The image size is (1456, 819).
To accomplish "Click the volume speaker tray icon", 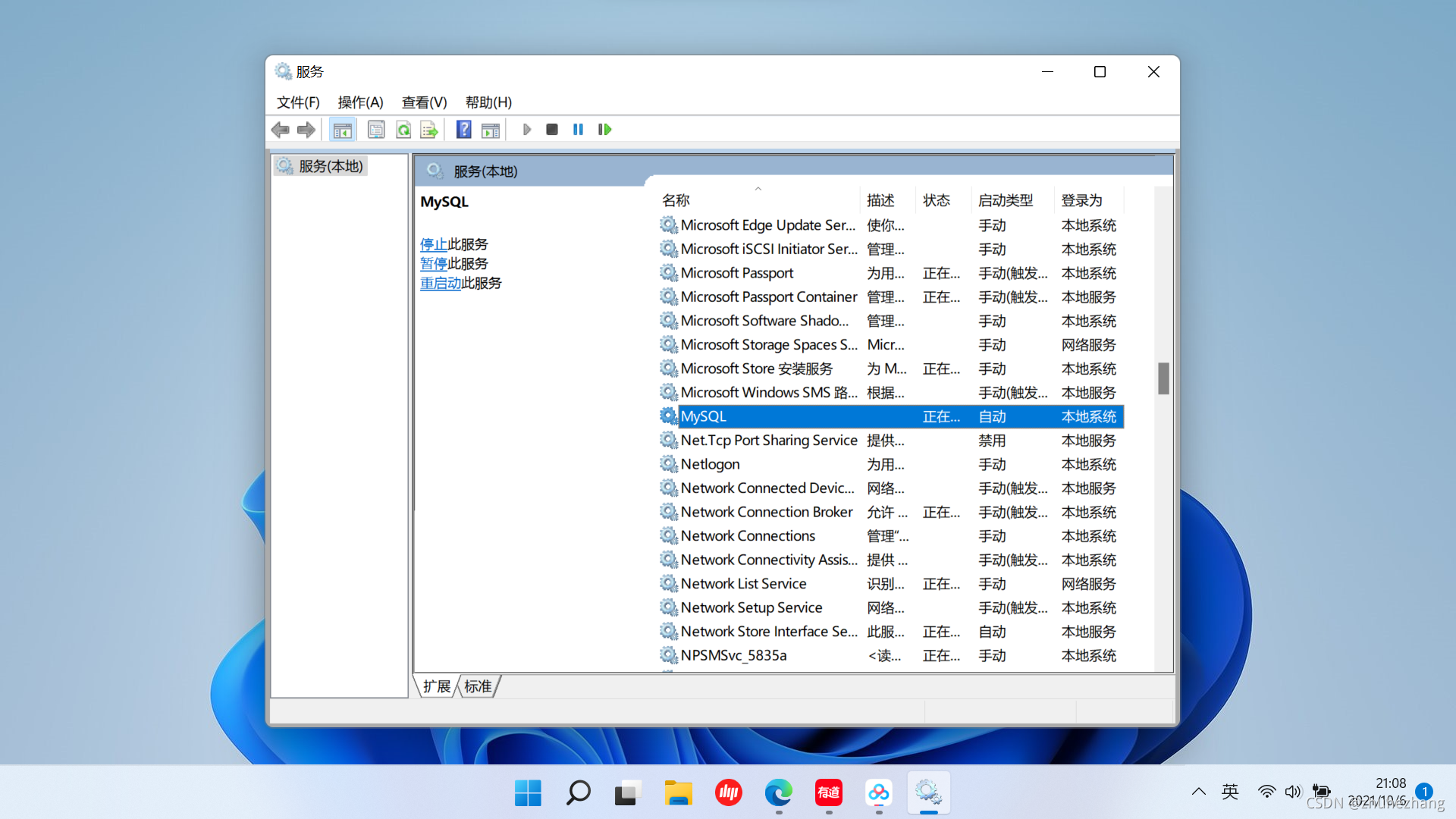I will pos(1293,792).
